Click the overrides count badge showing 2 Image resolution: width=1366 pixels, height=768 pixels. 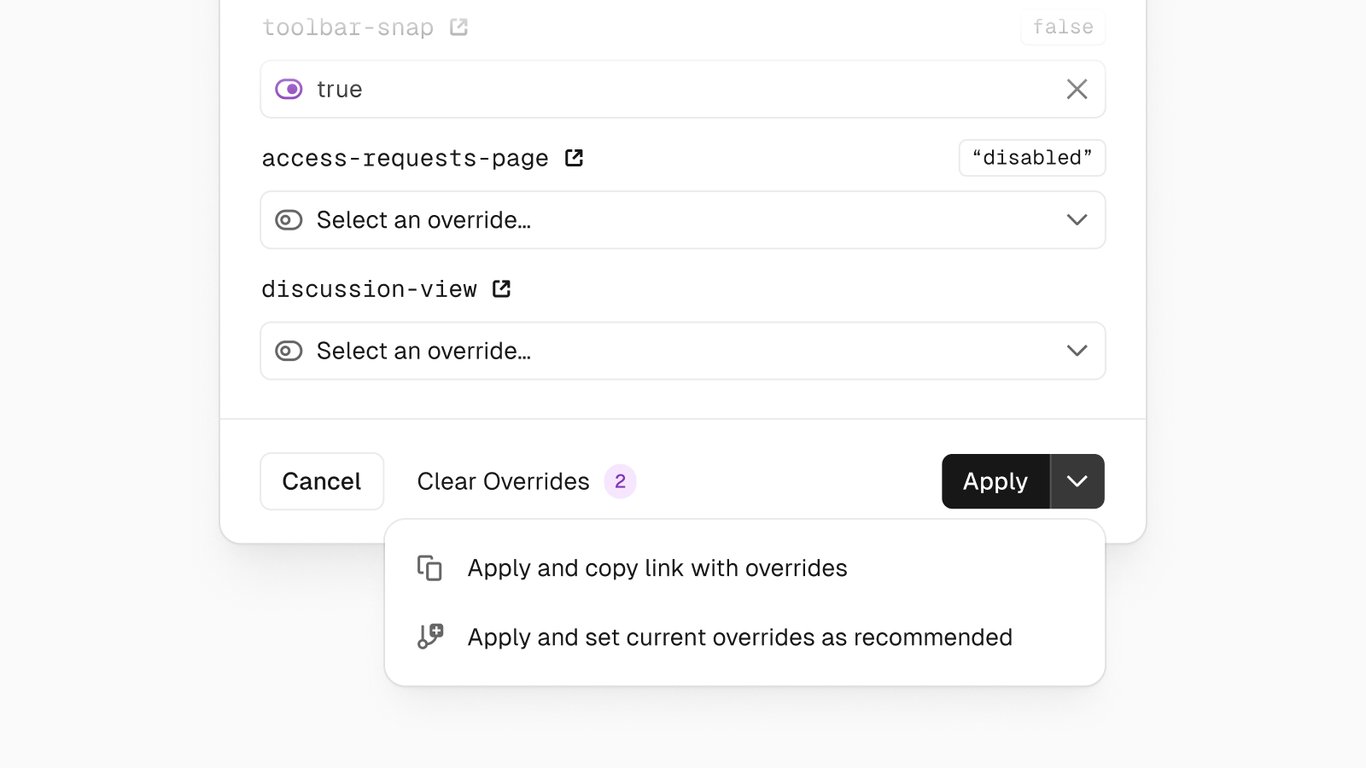[620, 481]
